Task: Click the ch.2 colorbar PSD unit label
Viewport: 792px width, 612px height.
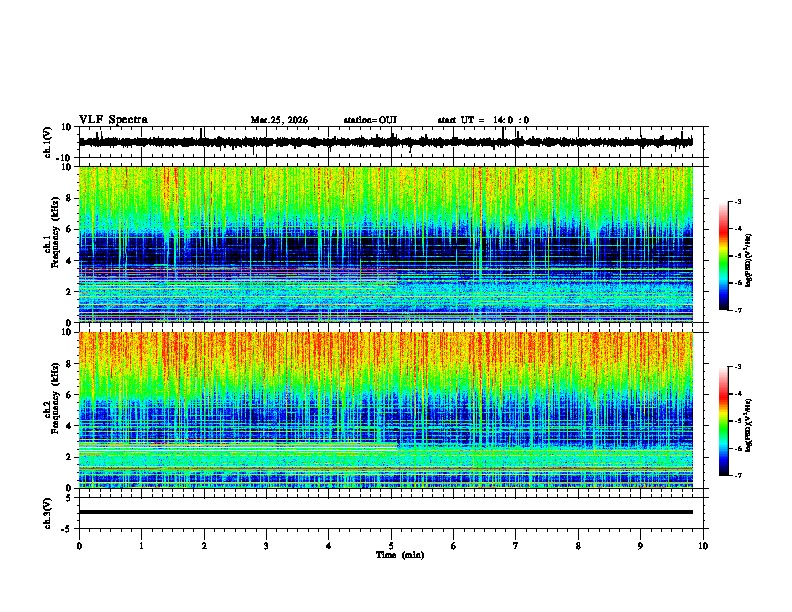Action: coord(749,425)
